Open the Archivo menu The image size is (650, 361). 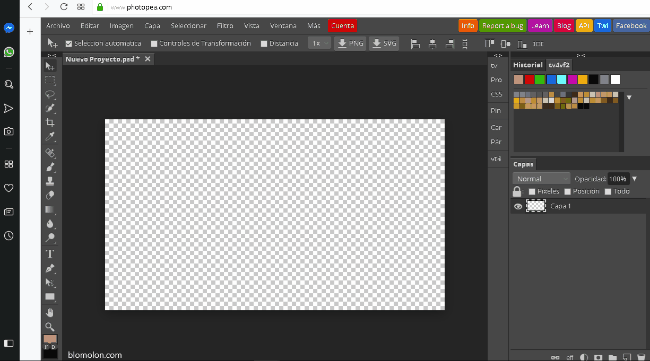click(x=58, y=26)
